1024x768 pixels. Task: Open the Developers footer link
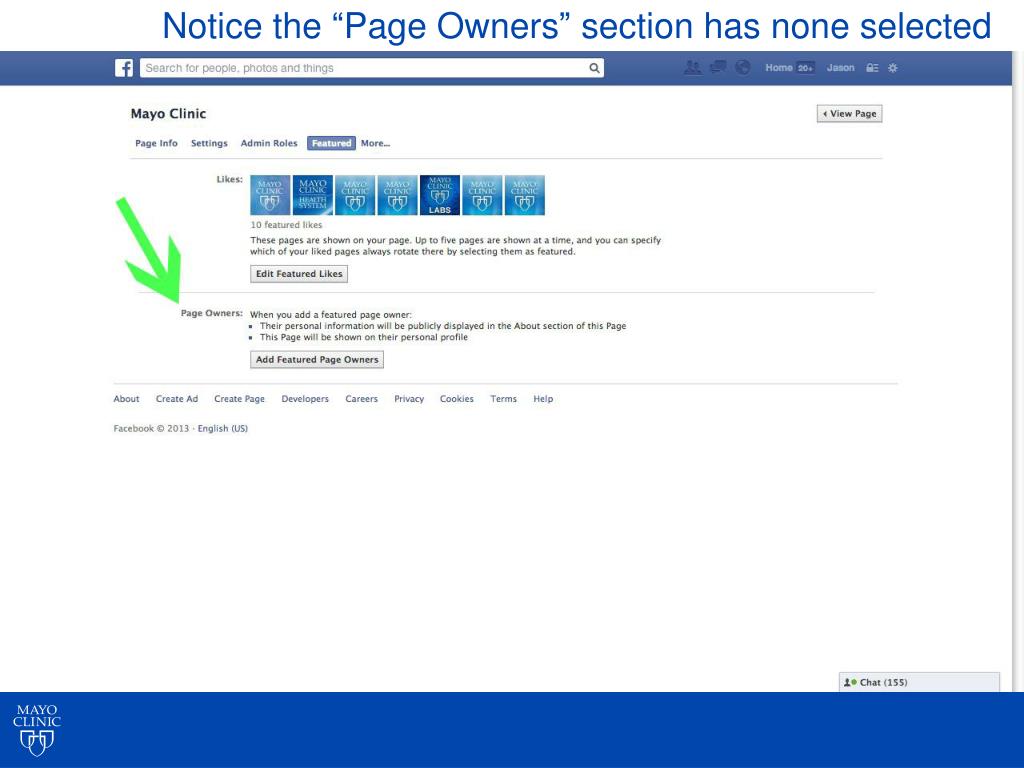point(305,399)
